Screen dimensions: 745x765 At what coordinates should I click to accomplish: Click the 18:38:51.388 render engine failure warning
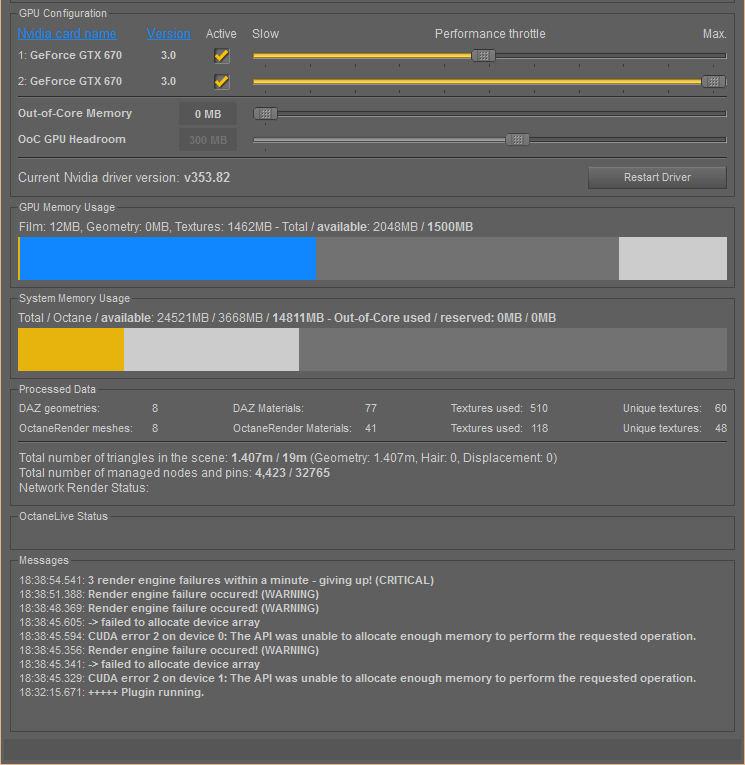tap(169, 594)
